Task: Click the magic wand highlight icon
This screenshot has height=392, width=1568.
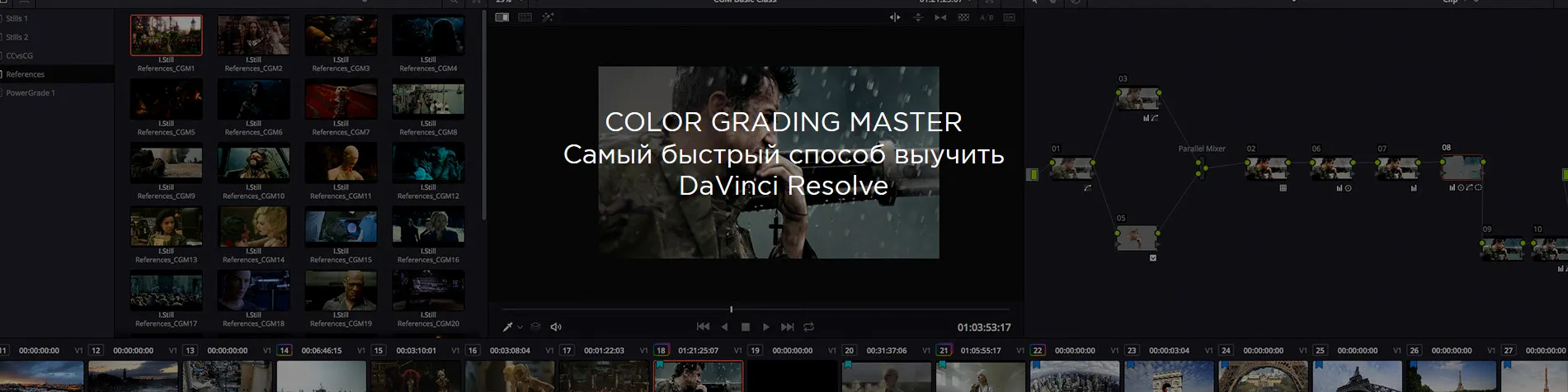Action: (548, 17)
